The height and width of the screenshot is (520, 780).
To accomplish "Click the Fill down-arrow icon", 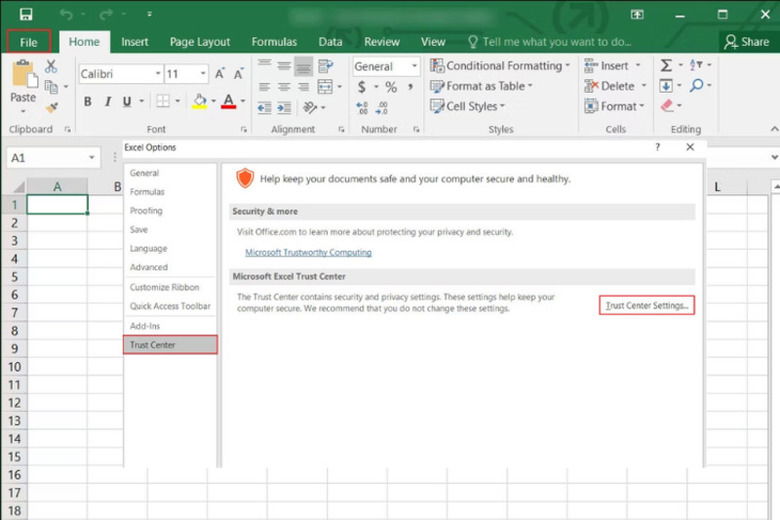I will click(x=666, y=86).
